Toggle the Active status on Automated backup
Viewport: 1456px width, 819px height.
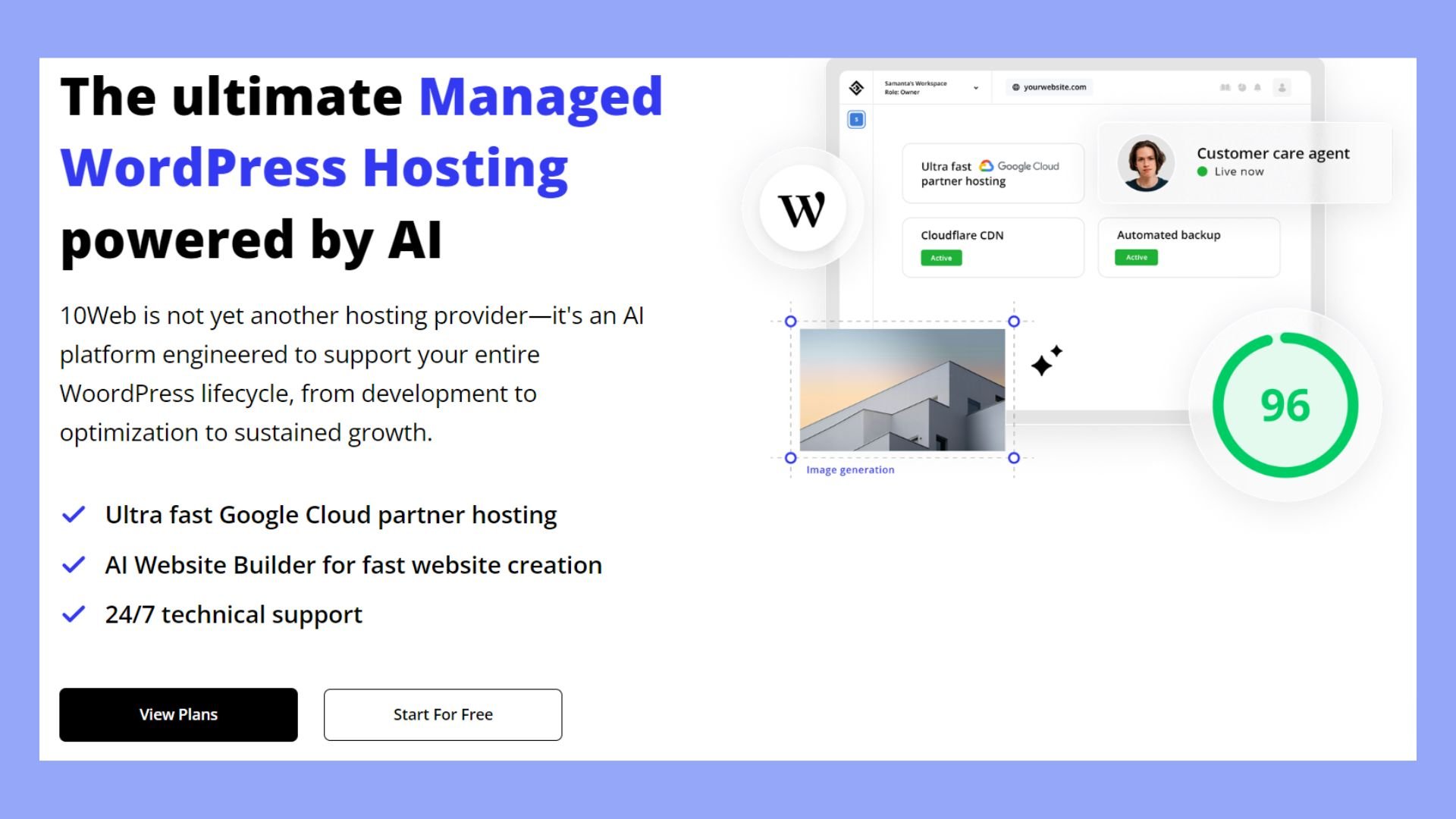(1136, 257)
